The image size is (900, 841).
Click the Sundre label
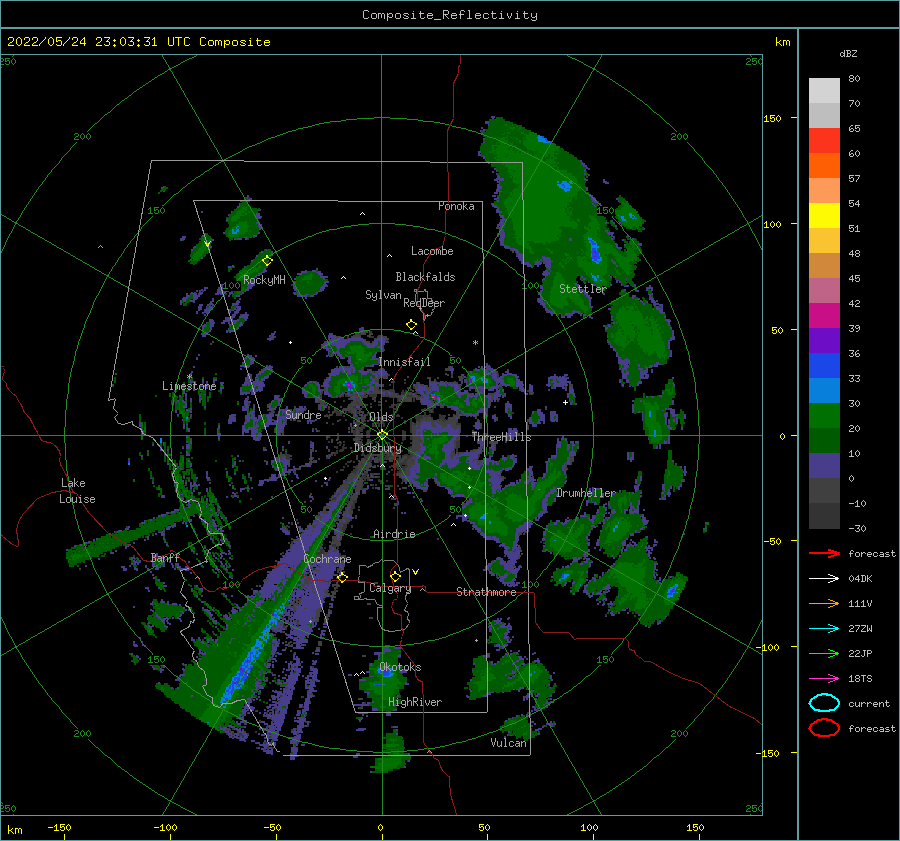click(x=303, y=415)
